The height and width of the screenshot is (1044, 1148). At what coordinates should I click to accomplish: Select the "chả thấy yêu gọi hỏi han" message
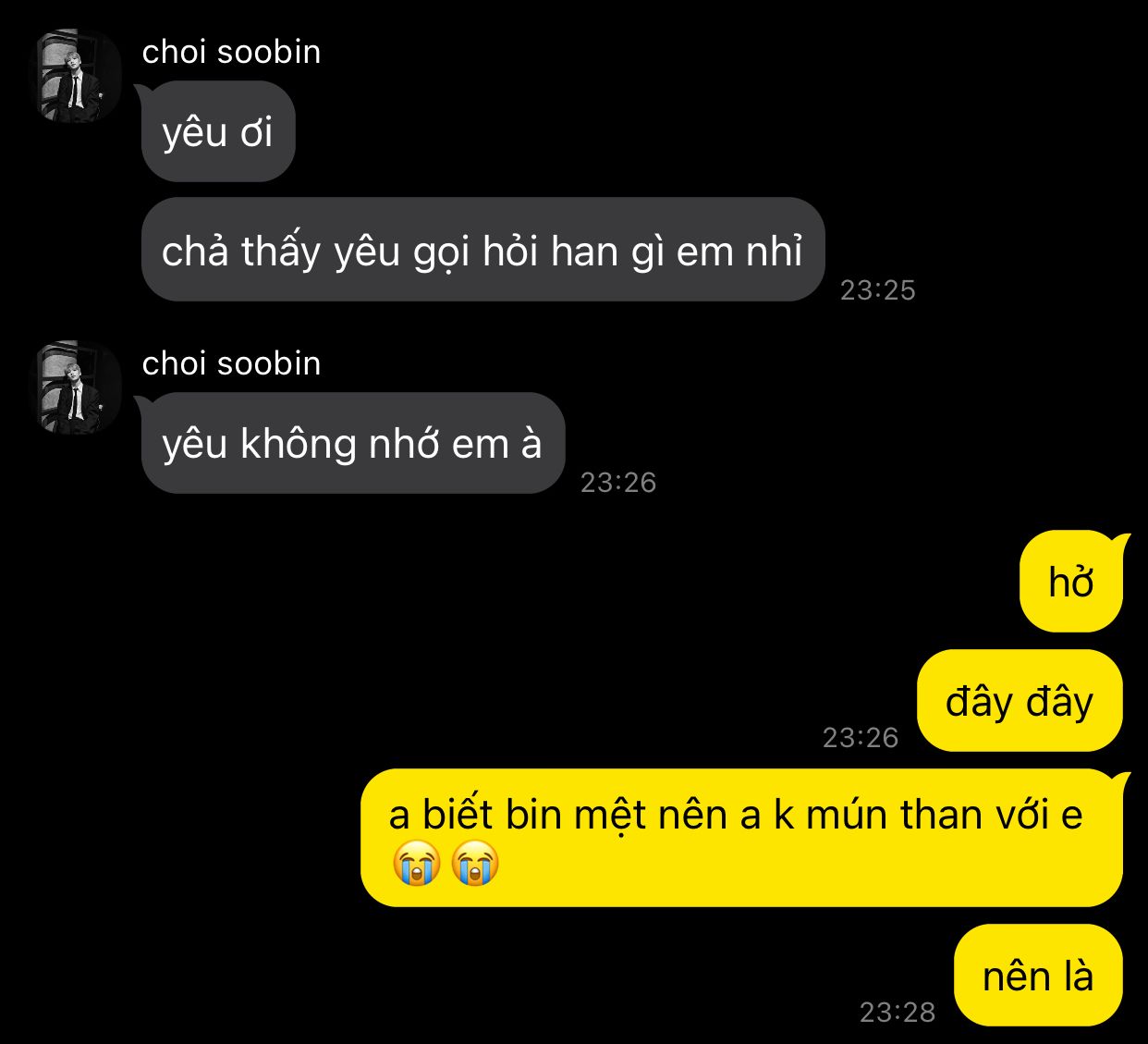point(482,250)
